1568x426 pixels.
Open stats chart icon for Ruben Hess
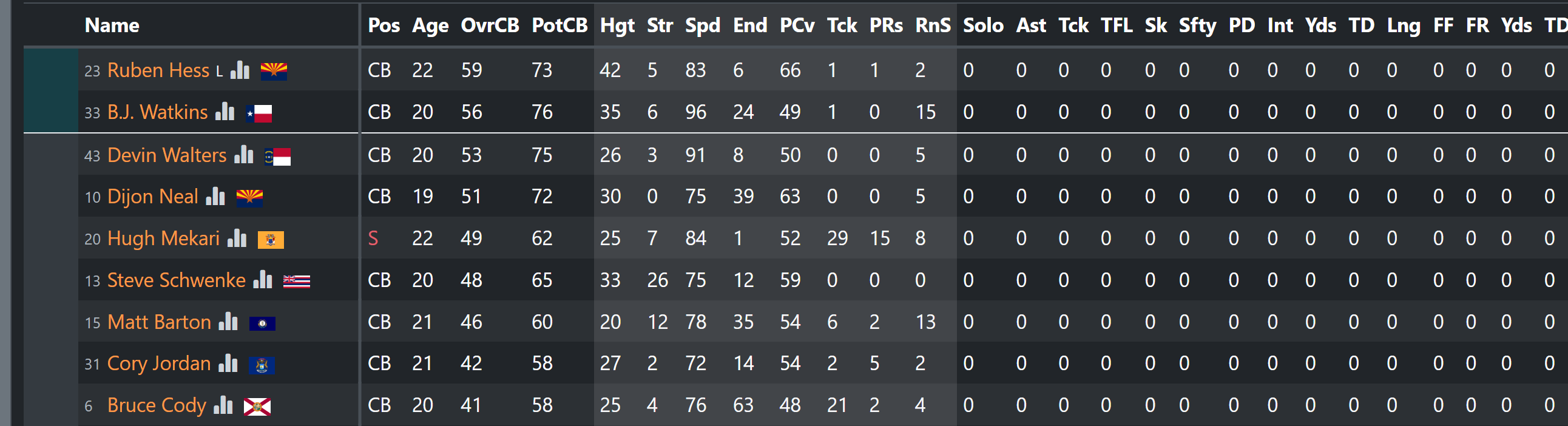(240, 70)
